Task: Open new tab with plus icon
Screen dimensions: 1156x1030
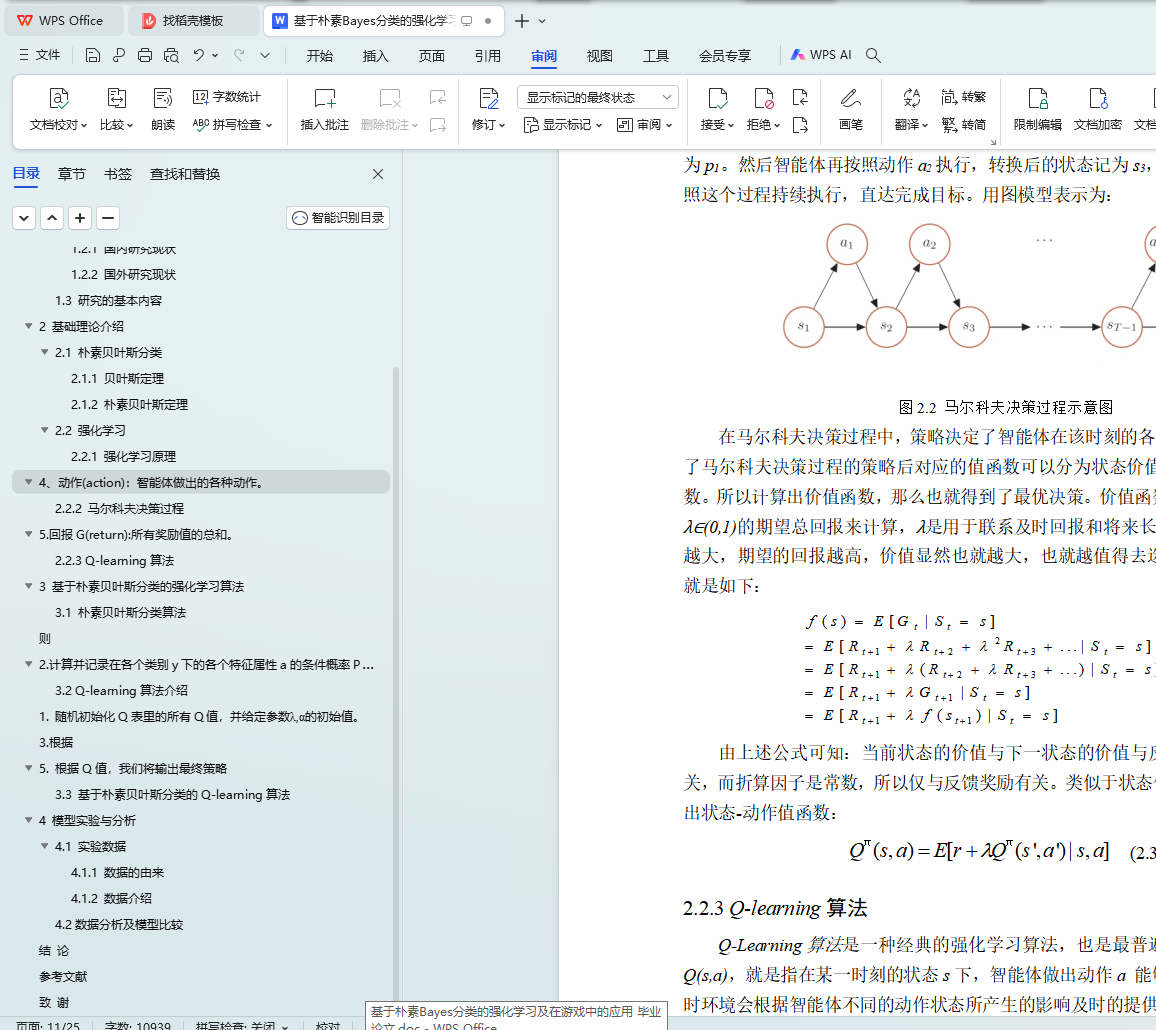Action: tap(522, 21)
